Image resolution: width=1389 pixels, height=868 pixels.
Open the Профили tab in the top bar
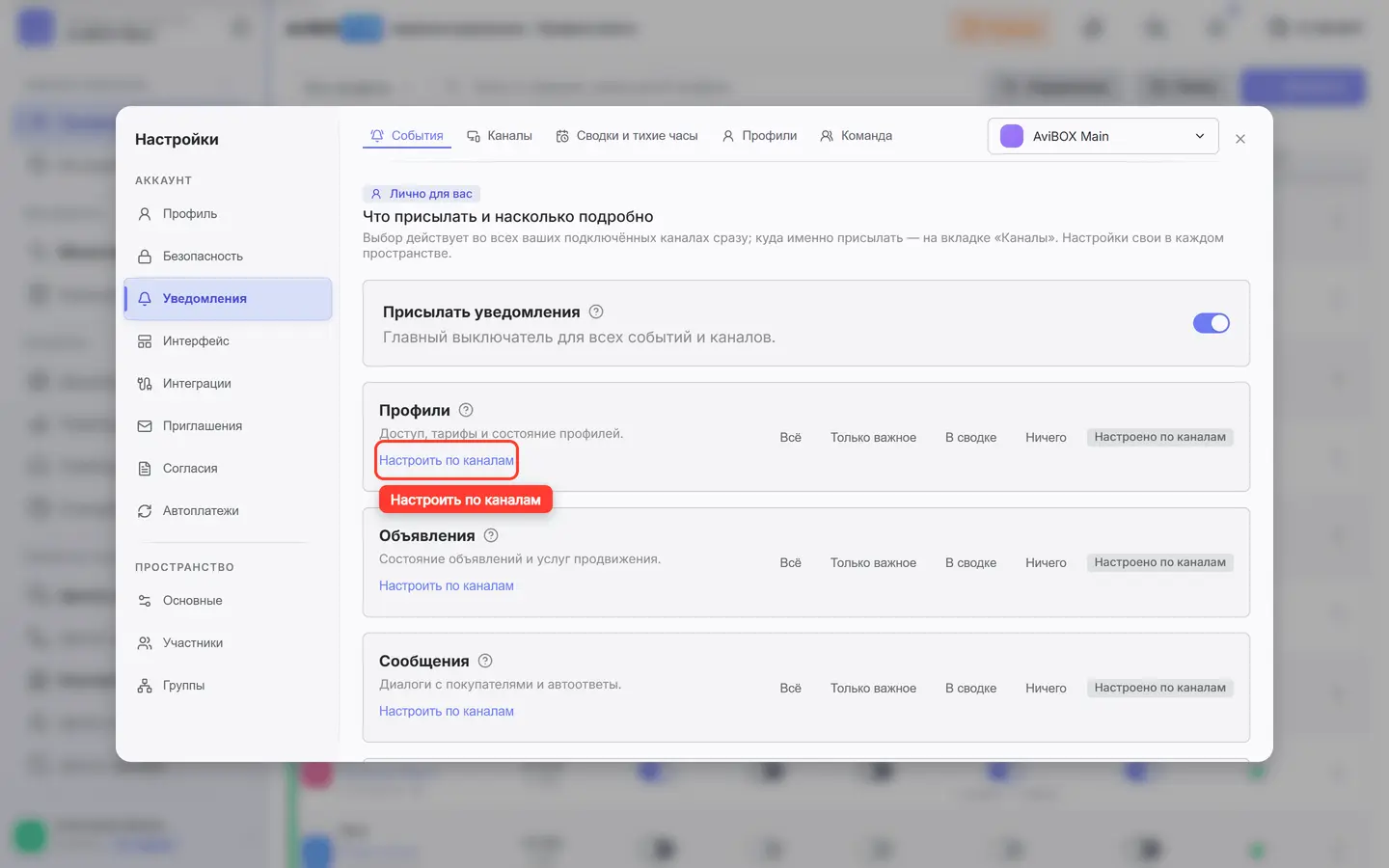click(760, 136)
